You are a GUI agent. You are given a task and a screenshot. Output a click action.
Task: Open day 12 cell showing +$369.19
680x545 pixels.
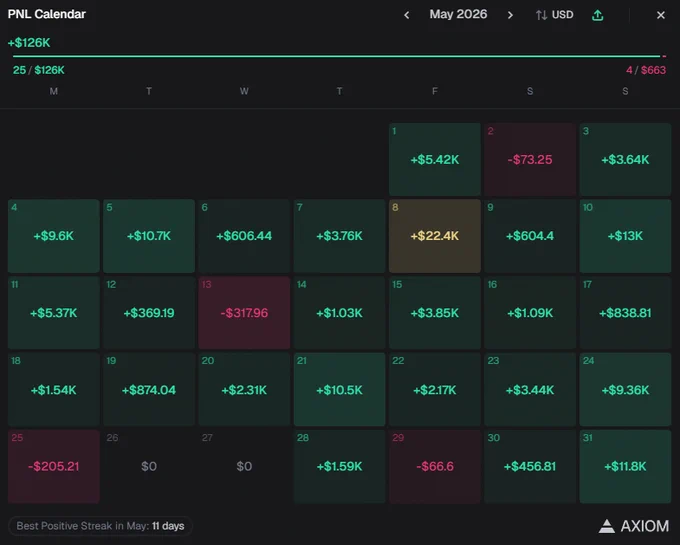[x=149, y=313]
